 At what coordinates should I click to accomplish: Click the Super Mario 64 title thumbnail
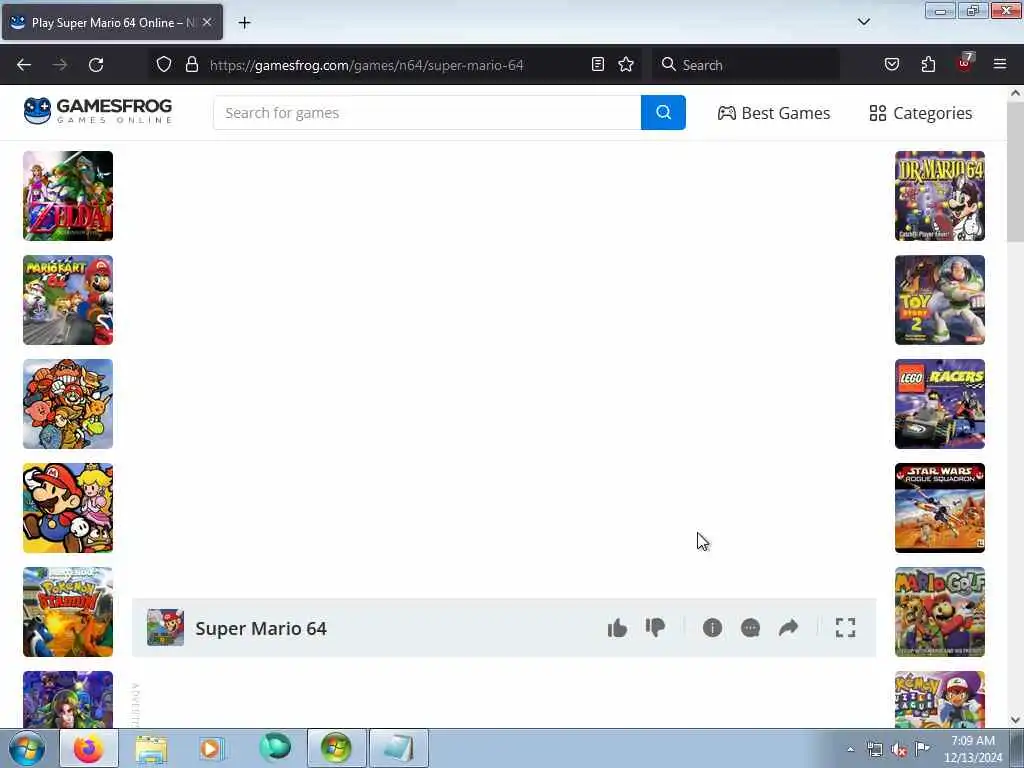[x=165, y=628]
